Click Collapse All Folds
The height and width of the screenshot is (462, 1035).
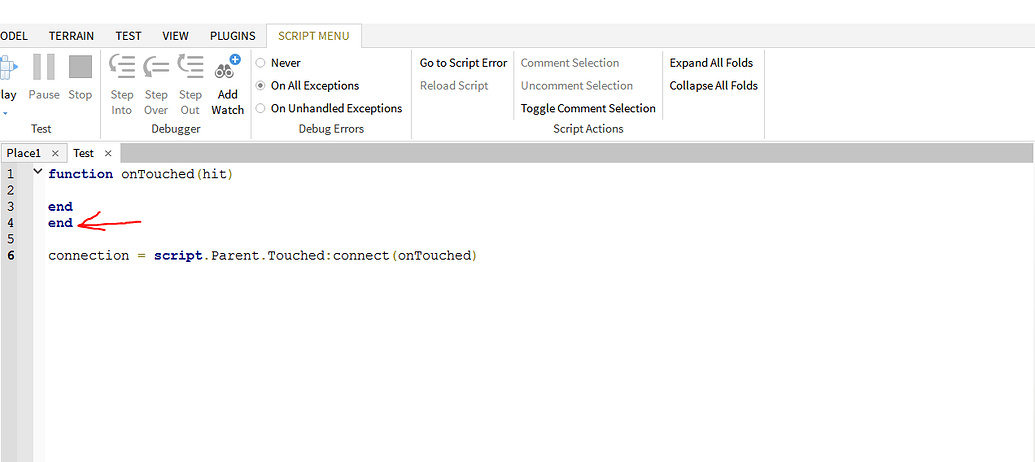[x=714, y=86]
